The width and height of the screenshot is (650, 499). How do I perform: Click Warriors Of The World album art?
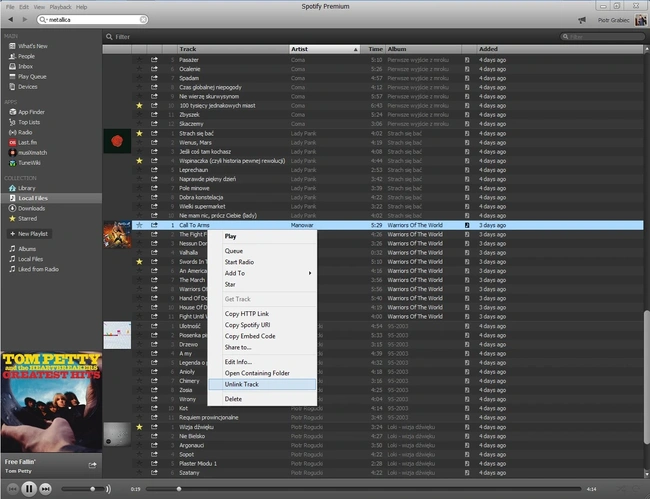pos(117,234)
